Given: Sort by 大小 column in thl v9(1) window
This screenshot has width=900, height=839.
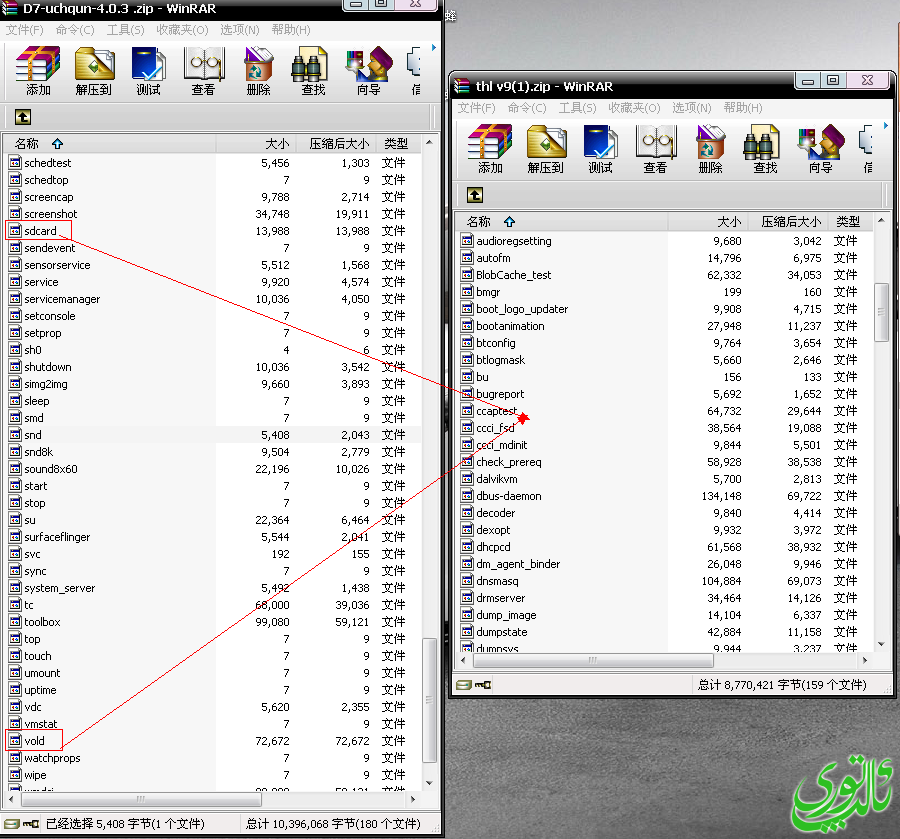Looking at the screenshot, I should 729,221.
